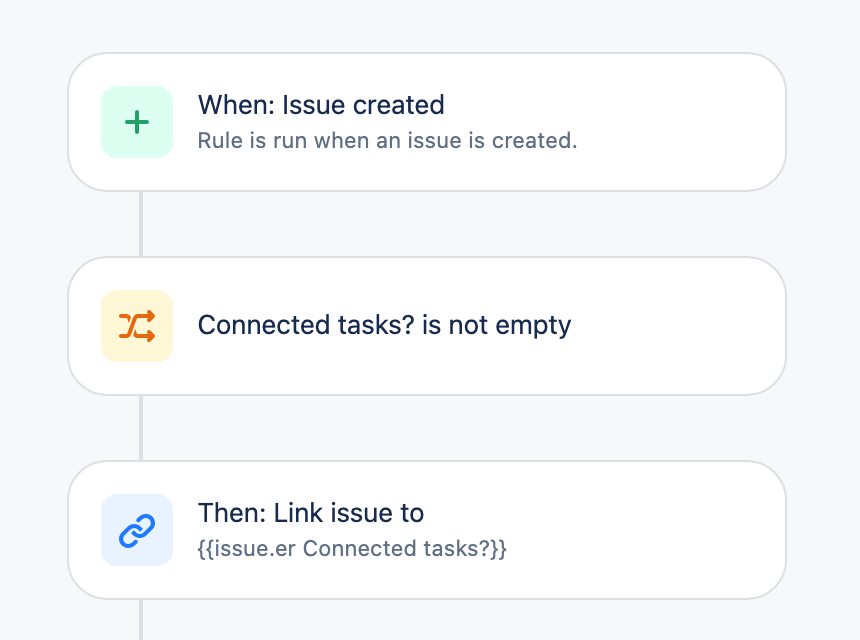Click the green plus trigger icon
This screenshot has width=860, height=640.
coord(137,122)
